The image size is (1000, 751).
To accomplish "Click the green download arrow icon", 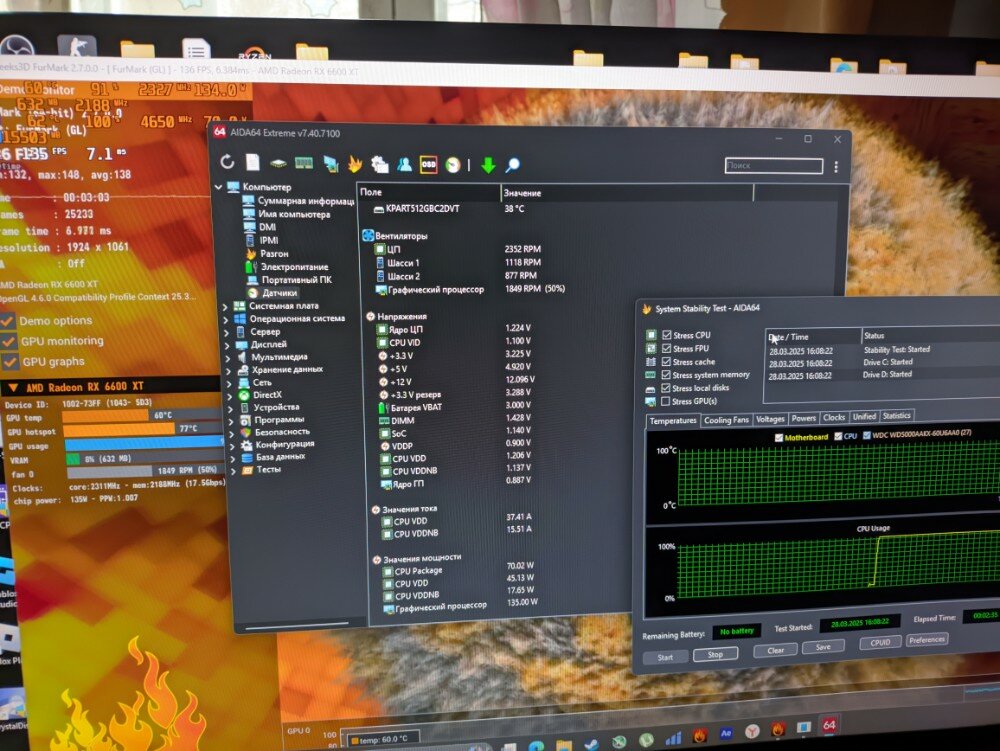I will point(488,165).
